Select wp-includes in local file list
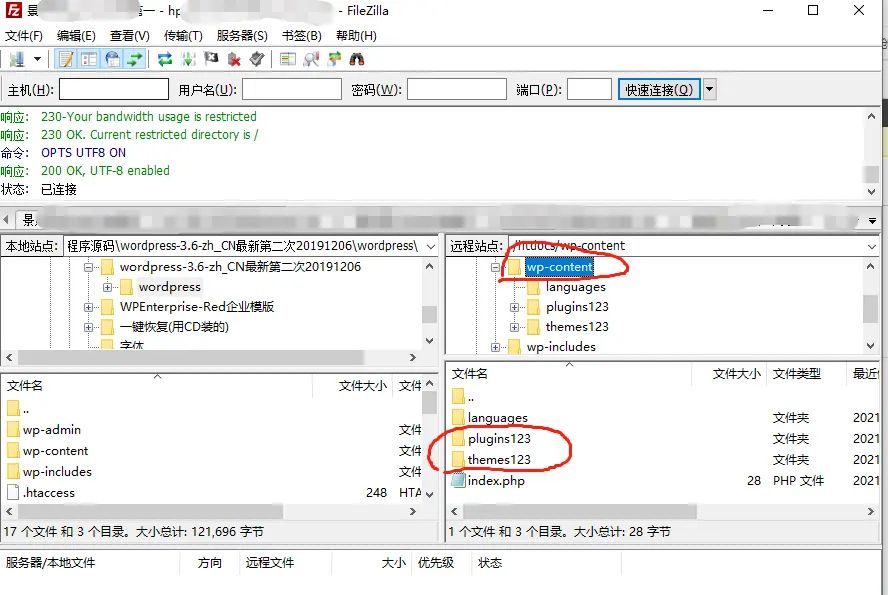The height and width of the screenshot is (595, 888). [x=57, y=472]
